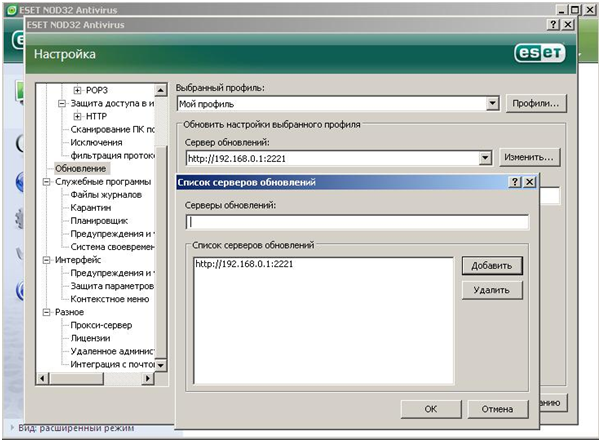Cancel with the Отмена button
This screenshot has width=601, height=442.
click(498, 409)
